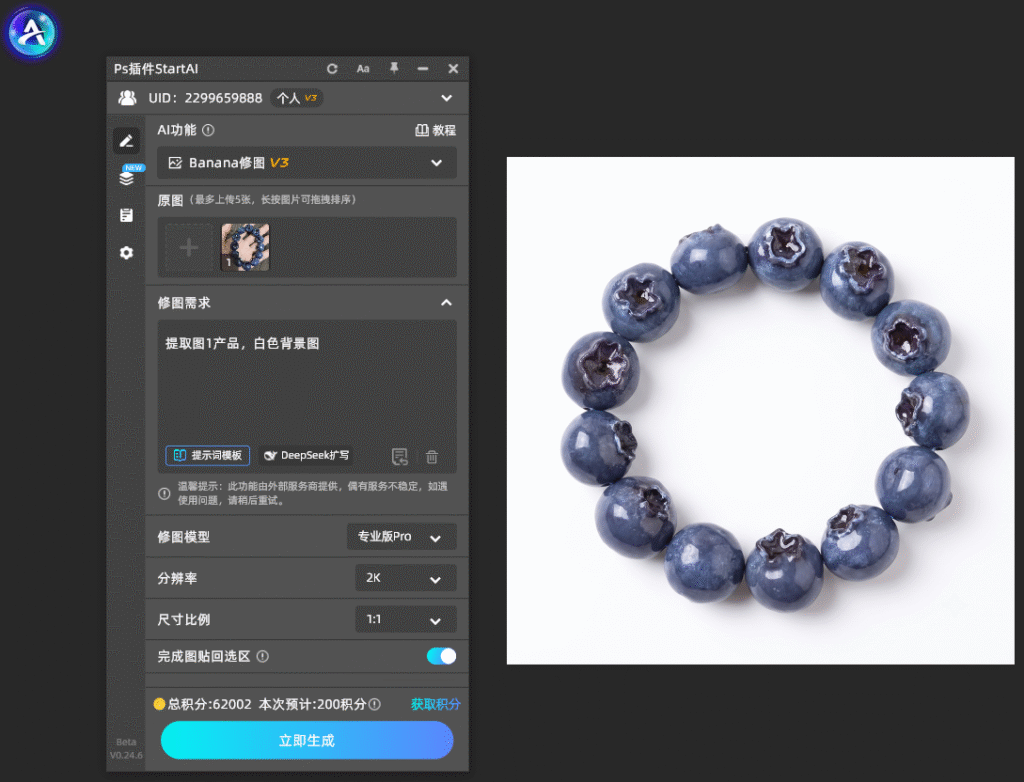
Task: Collapse the 修图需求 section
Action: [x=446, y=302]
